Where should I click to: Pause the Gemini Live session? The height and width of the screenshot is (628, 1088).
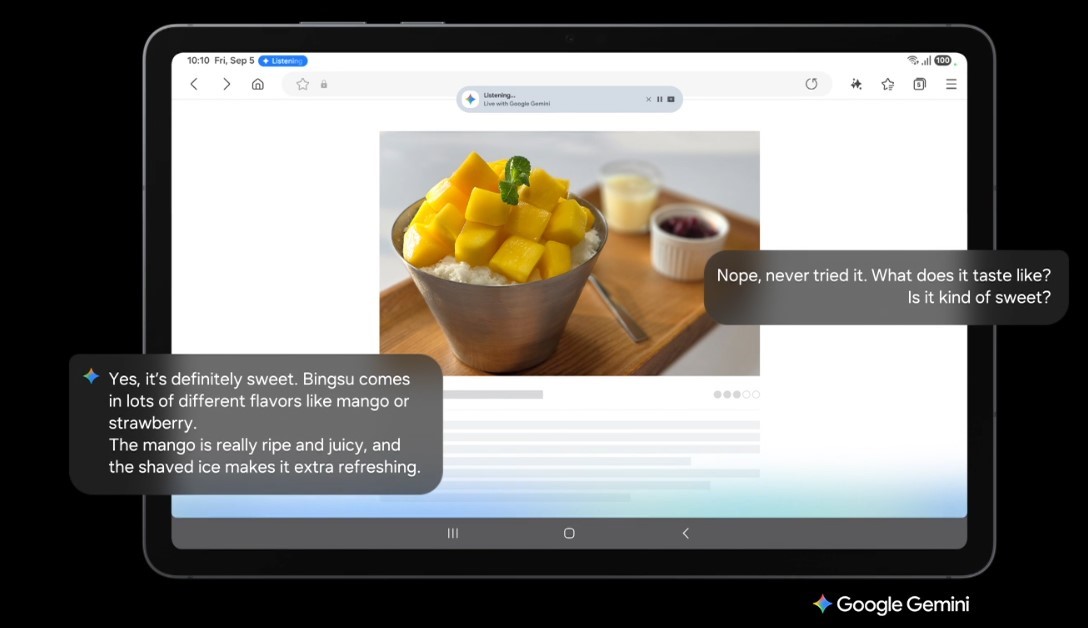(659, 99)
